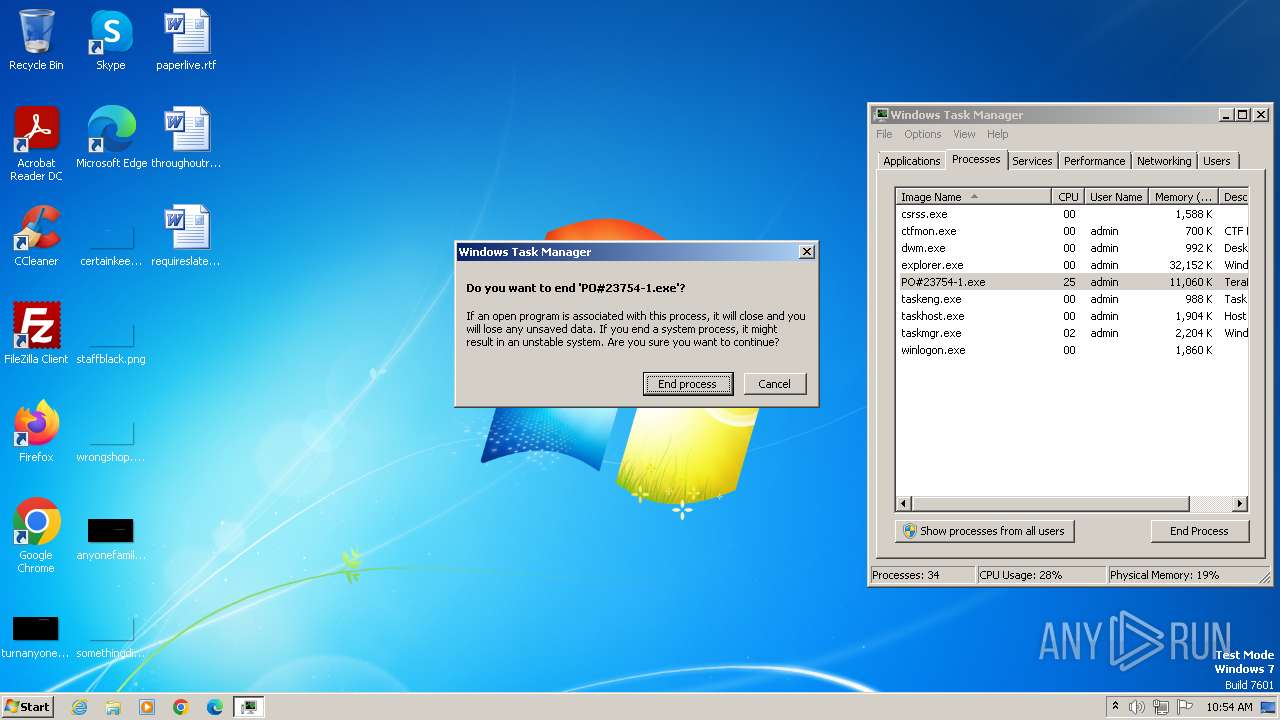The width and height of the screenshot is (1280, 720).
Task: Open Chrome from the taskbar
Action: tap(181, 707)
